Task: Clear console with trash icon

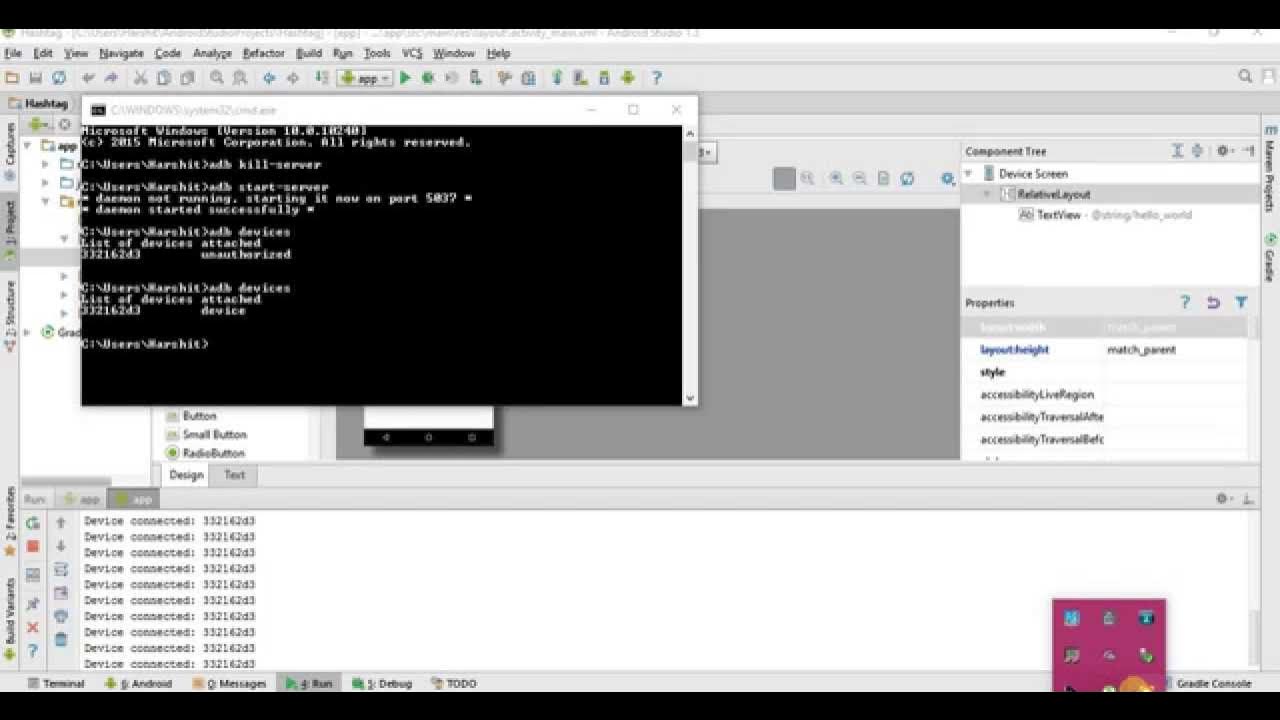Action: (61, 640)
